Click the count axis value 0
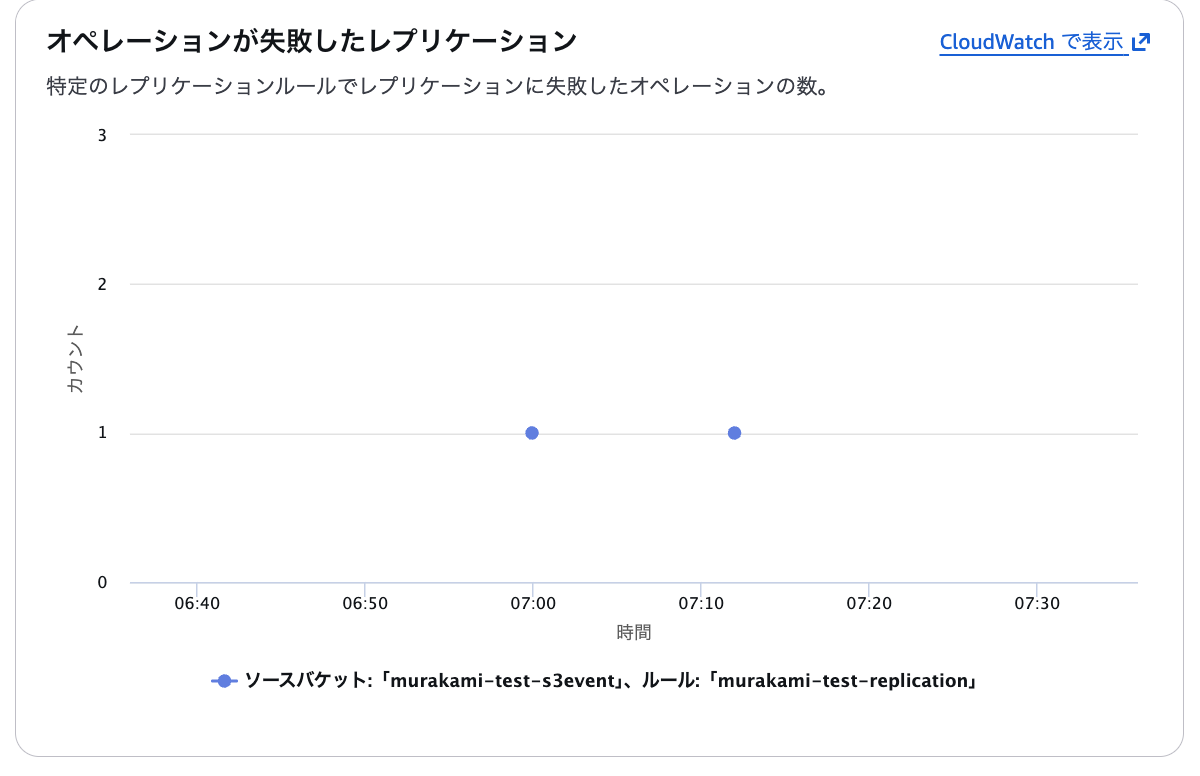The height and width of the screenshot is (776, 1200). (103, 582)
